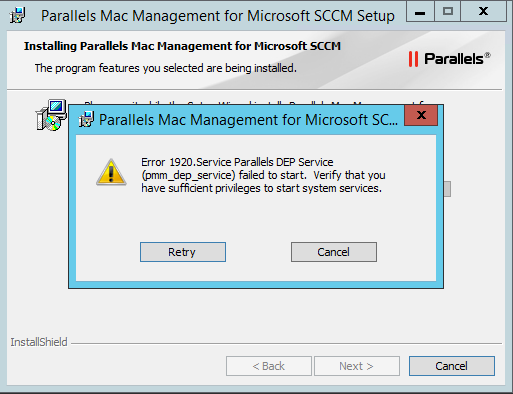Click the small icon in error dialog title bar

[x=86, y=119]
